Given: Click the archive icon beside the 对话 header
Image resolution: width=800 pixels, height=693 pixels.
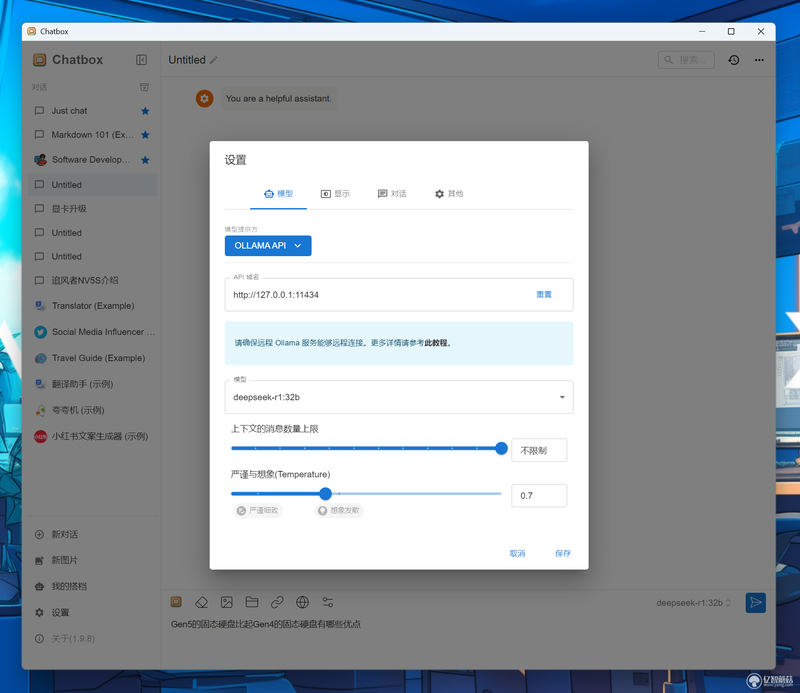Looking at the screenshot, I should pos(144,87).
